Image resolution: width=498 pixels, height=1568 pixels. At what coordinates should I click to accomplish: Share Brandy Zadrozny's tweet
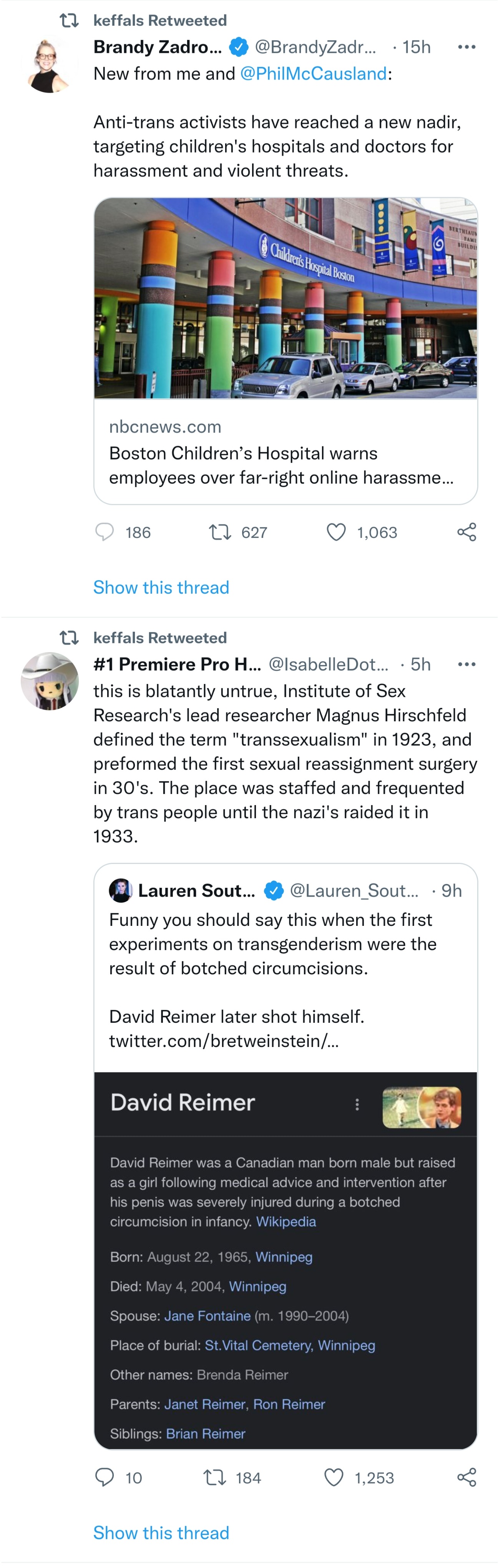click(x=466, y=532)
